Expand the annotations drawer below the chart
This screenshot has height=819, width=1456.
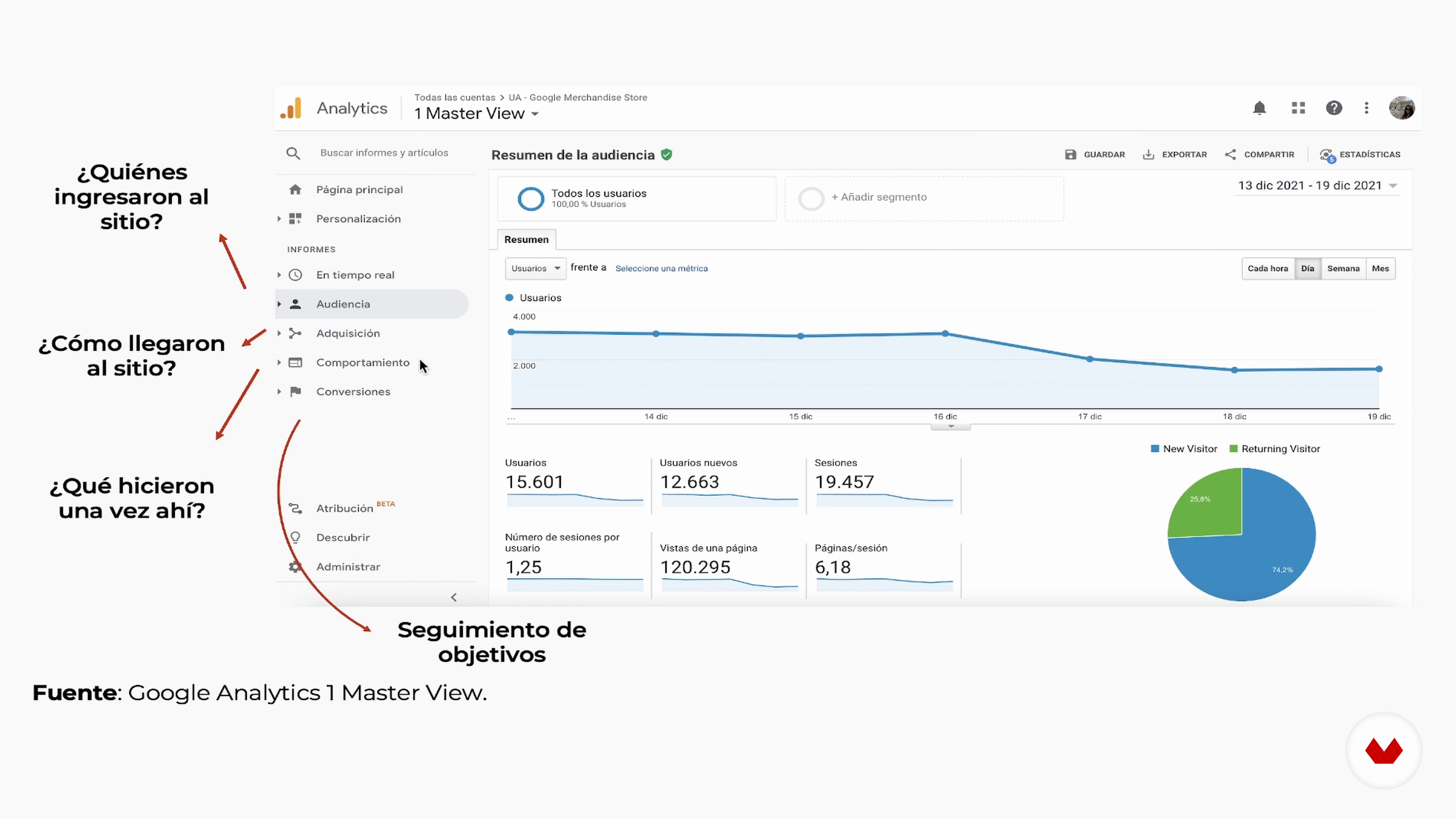[x=951, y=427]
